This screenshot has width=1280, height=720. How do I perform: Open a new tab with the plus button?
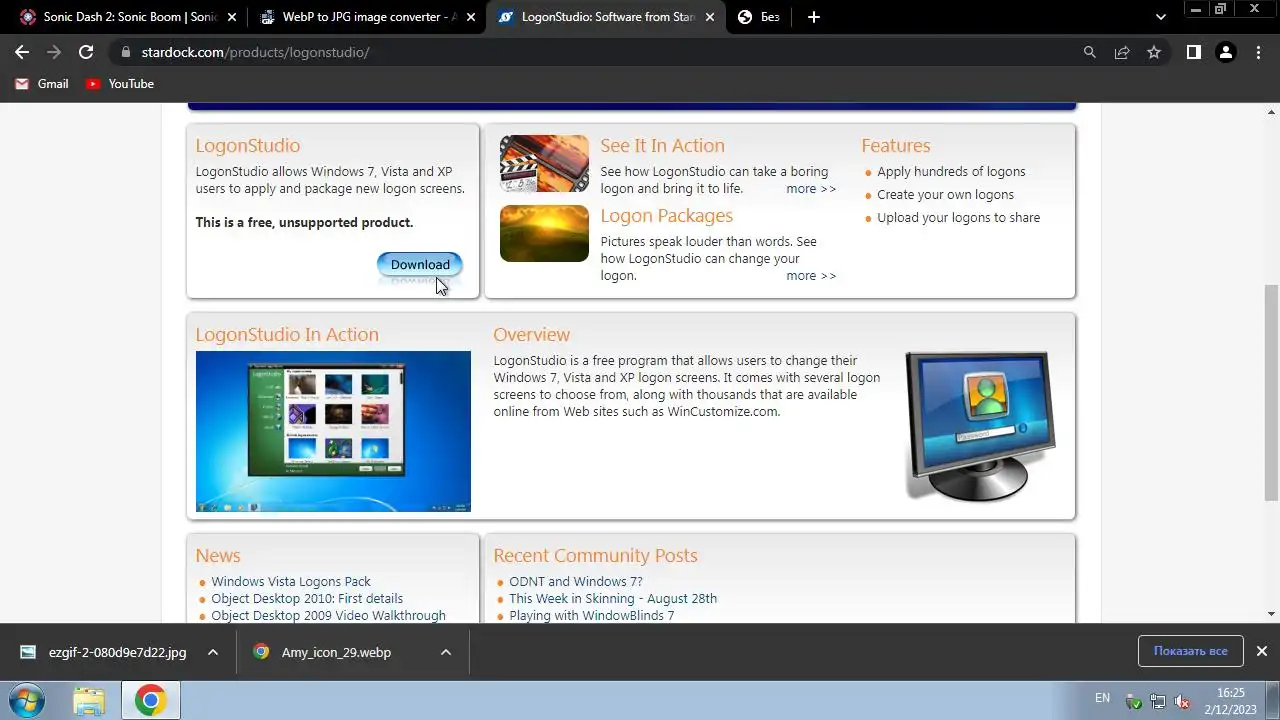click(814, 17)
